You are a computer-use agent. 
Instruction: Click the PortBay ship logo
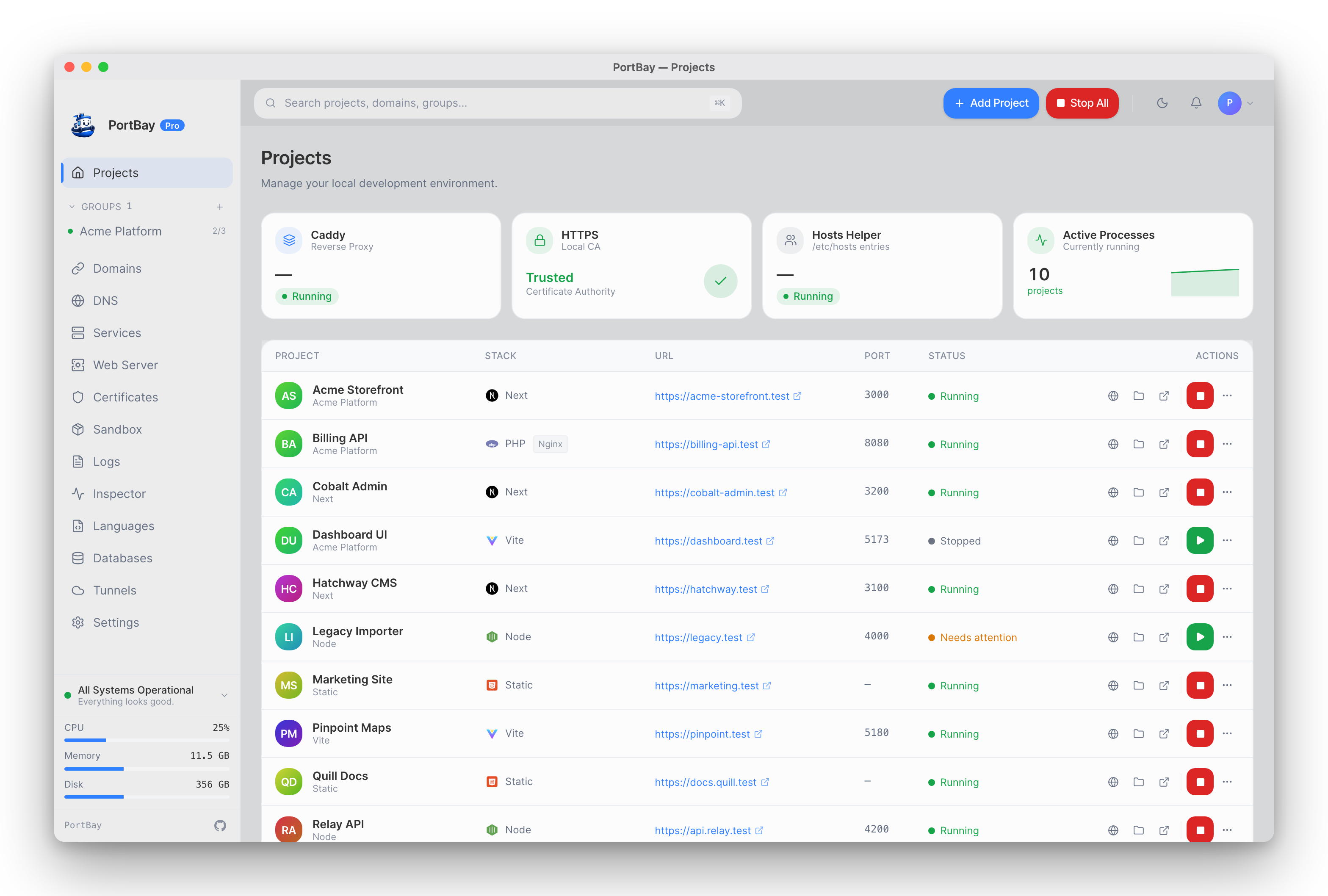(83, 125)
